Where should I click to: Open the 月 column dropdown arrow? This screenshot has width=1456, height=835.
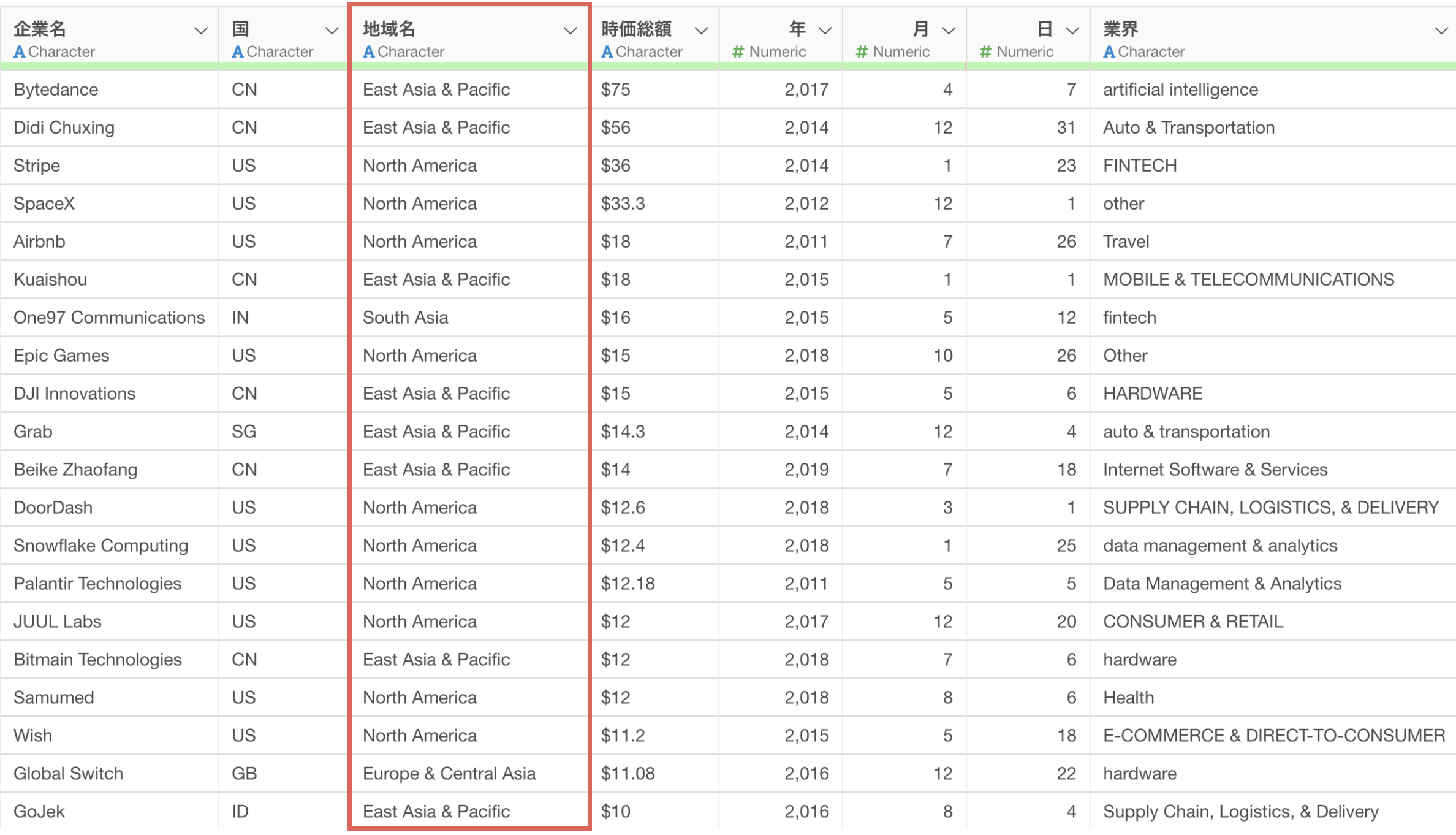949,31
